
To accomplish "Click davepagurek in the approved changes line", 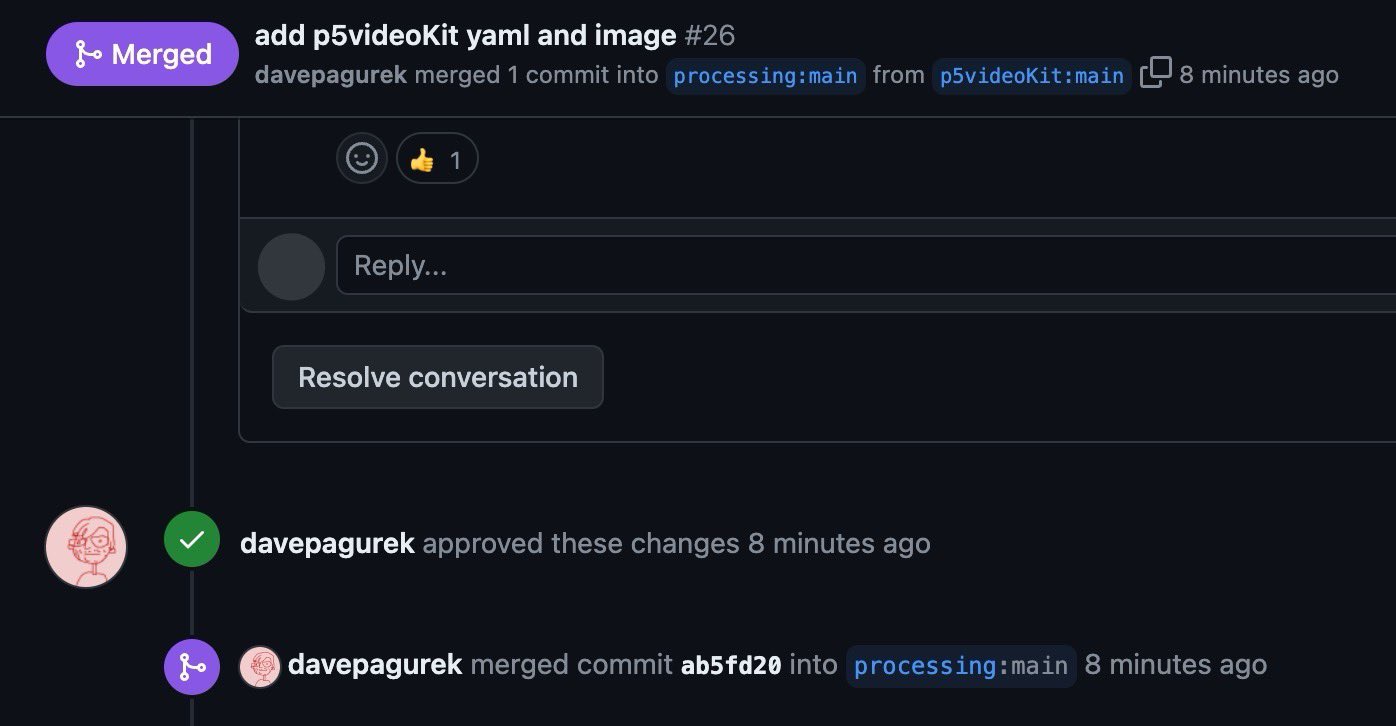I will [x=327, y=543].
